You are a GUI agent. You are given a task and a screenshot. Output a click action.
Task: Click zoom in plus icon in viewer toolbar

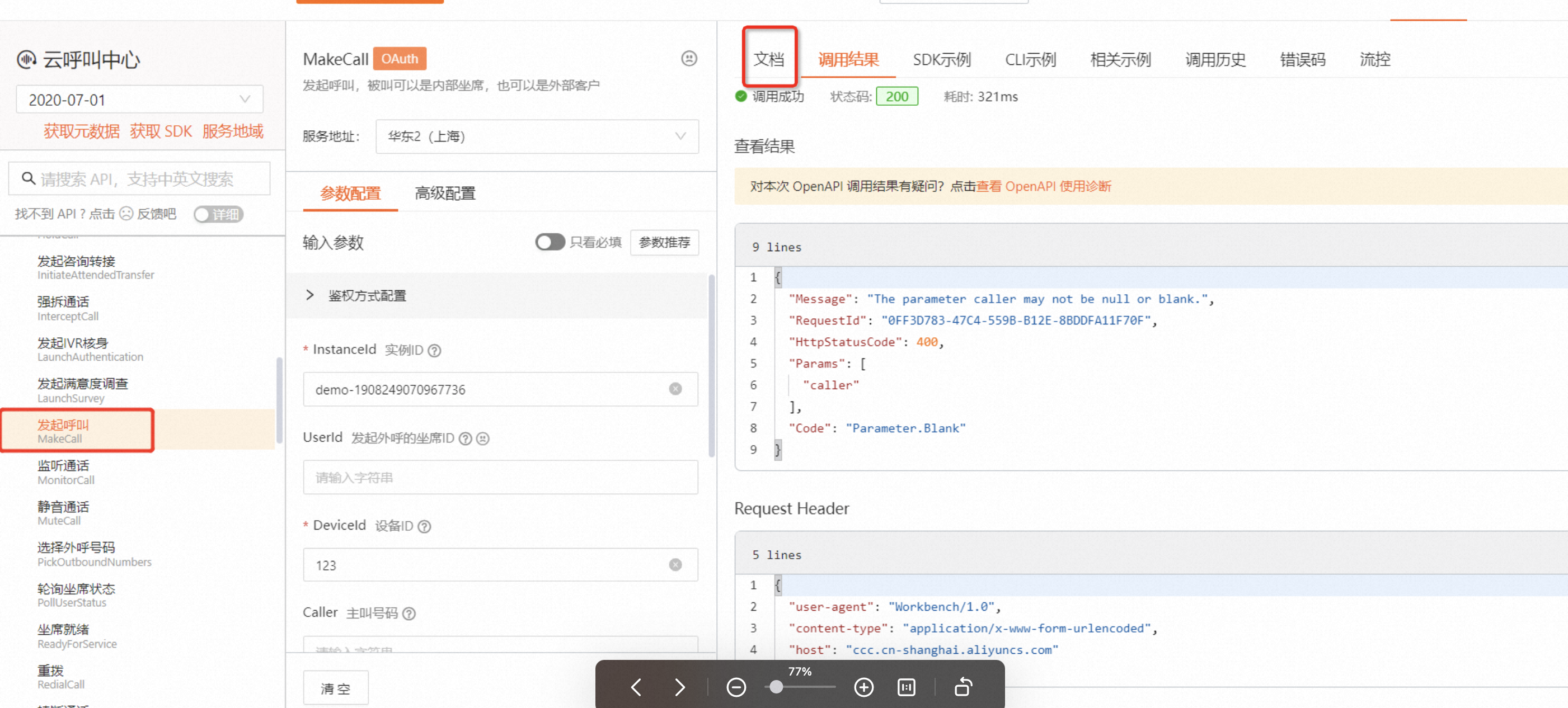863,687
